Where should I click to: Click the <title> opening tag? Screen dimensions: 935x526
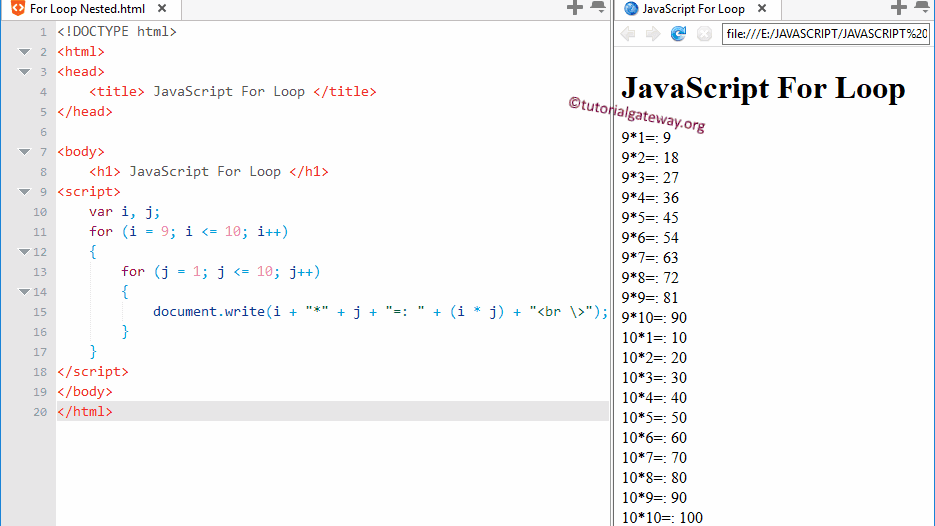[x=117, y=91]
